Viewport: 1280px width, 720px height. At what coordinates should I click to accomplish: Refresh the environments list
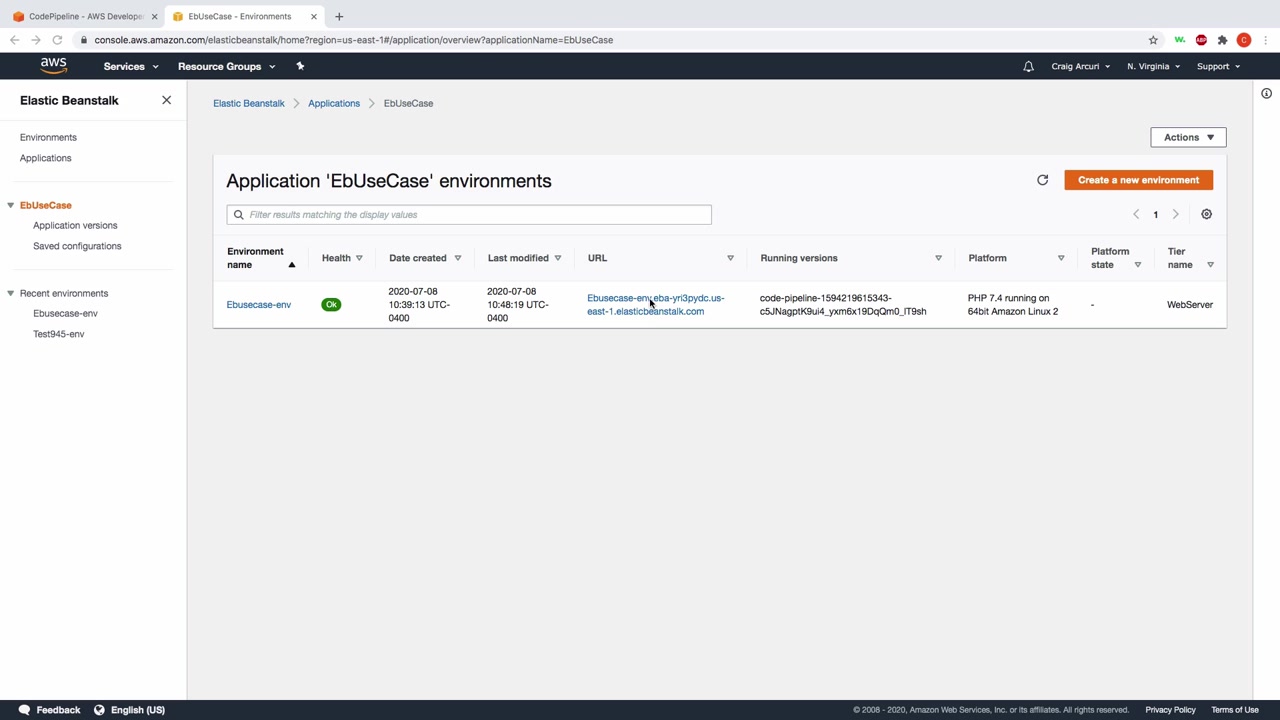coord(1042,180)
